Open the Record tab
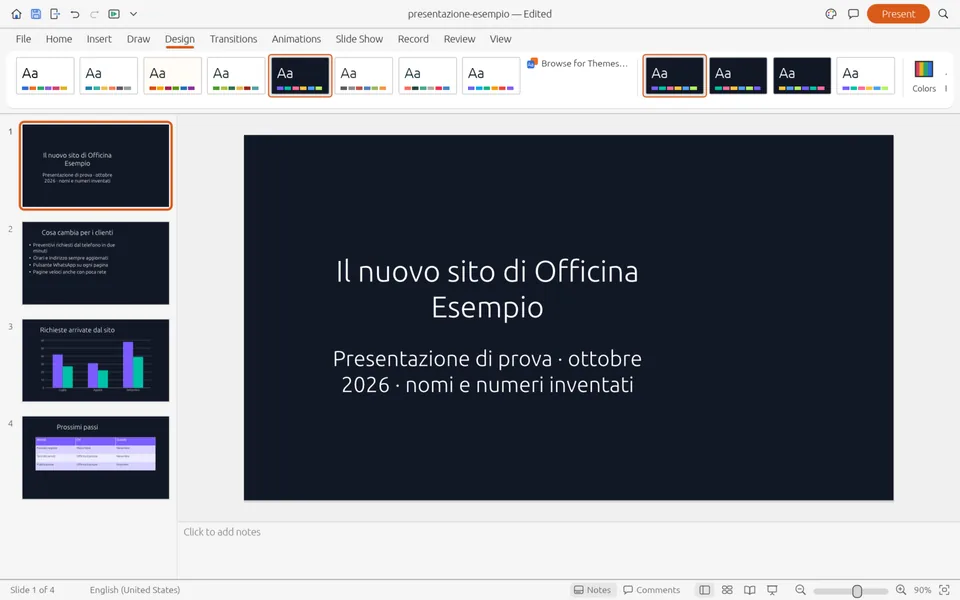 coord(413,39)
